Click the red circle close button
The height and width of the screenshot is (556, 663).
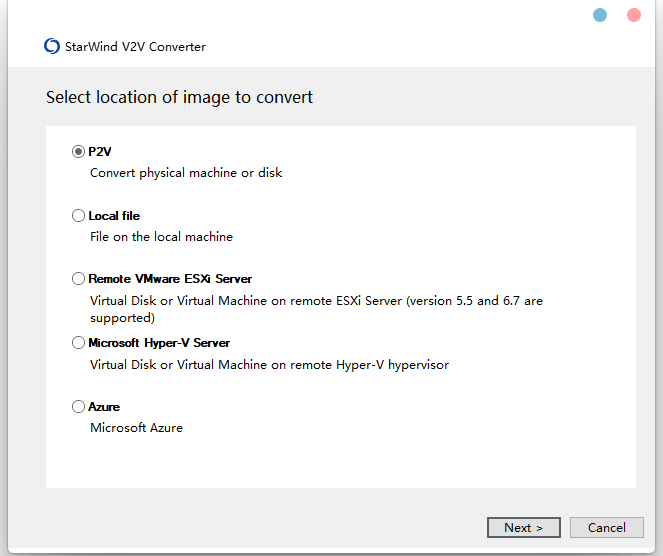click(633, 15)
